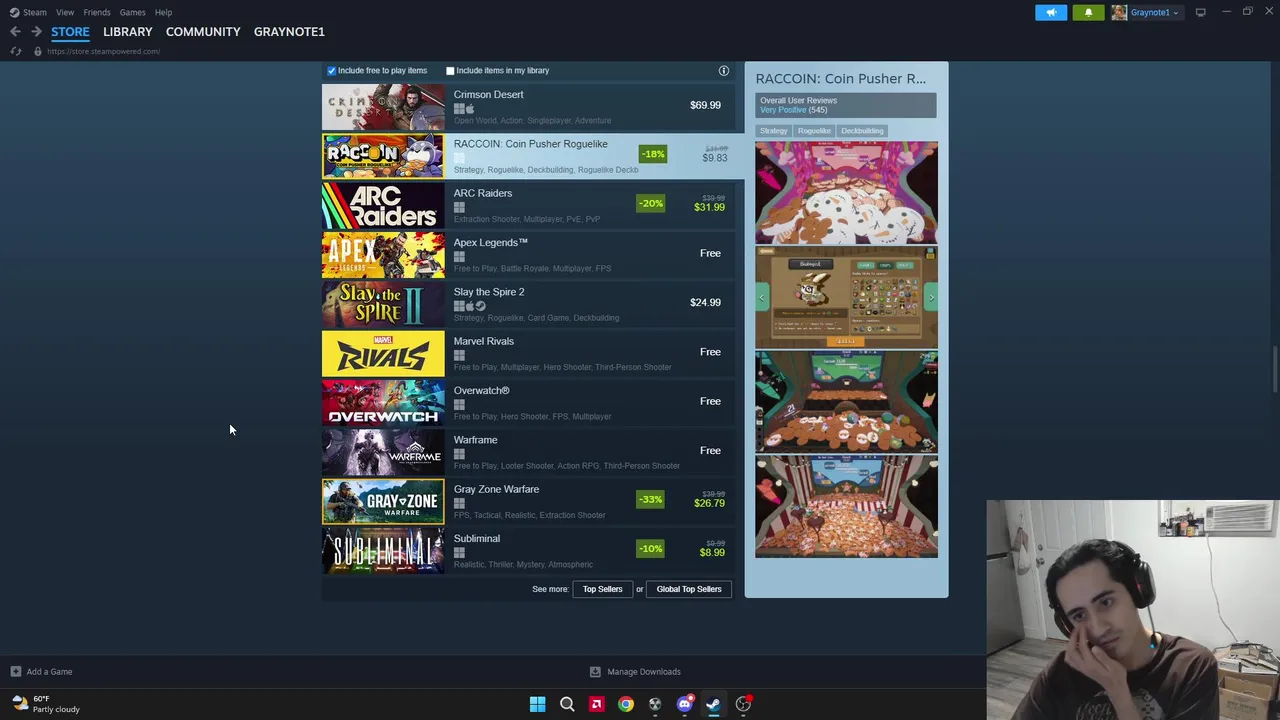This screenshot has height=720, width=1280.
Task: Open the Games menu
Action: 132,12
